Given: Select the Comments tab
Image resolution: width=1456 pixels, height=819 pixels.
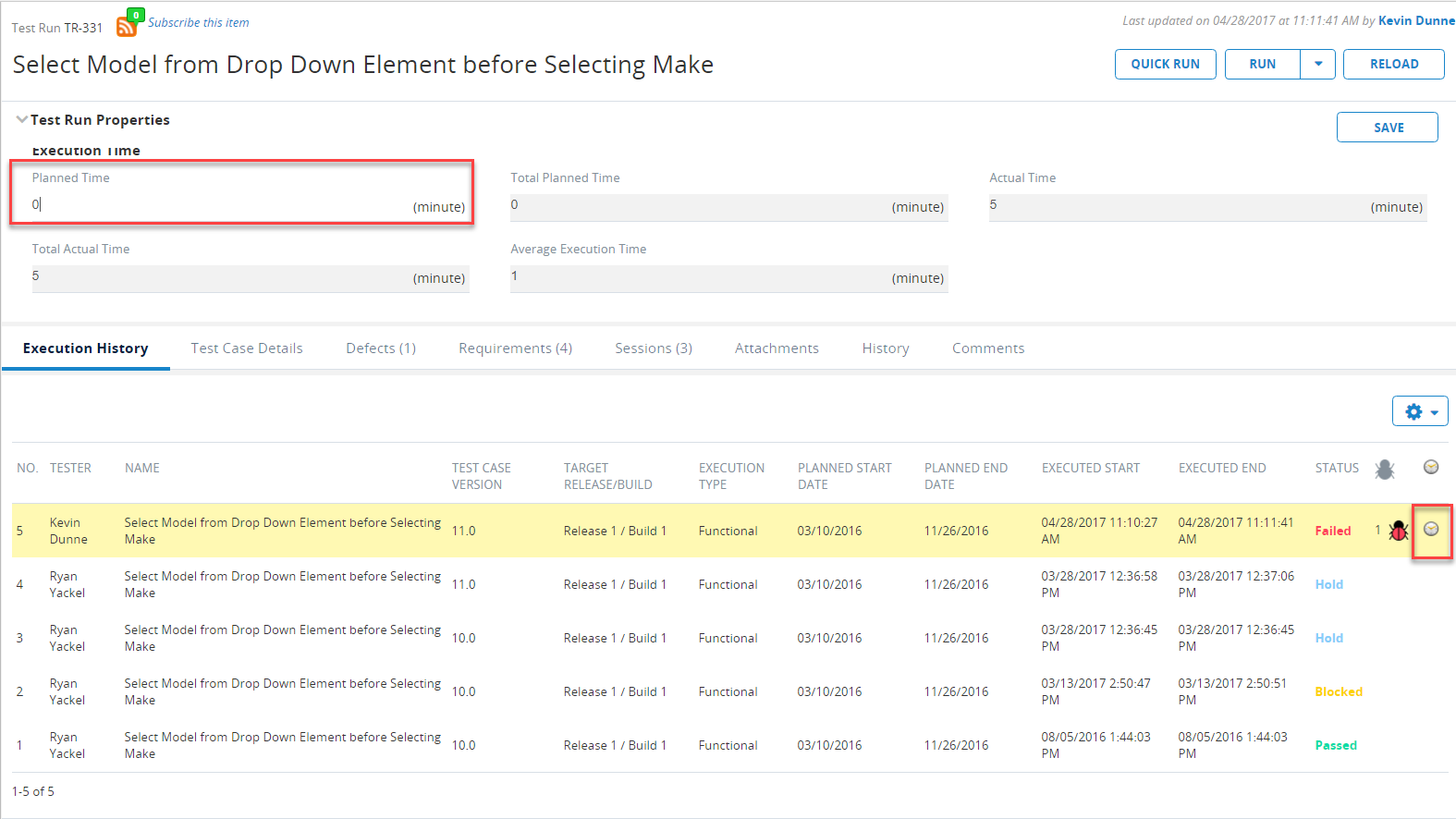Looking at the screenshot, I should click(x=988, y=348).
